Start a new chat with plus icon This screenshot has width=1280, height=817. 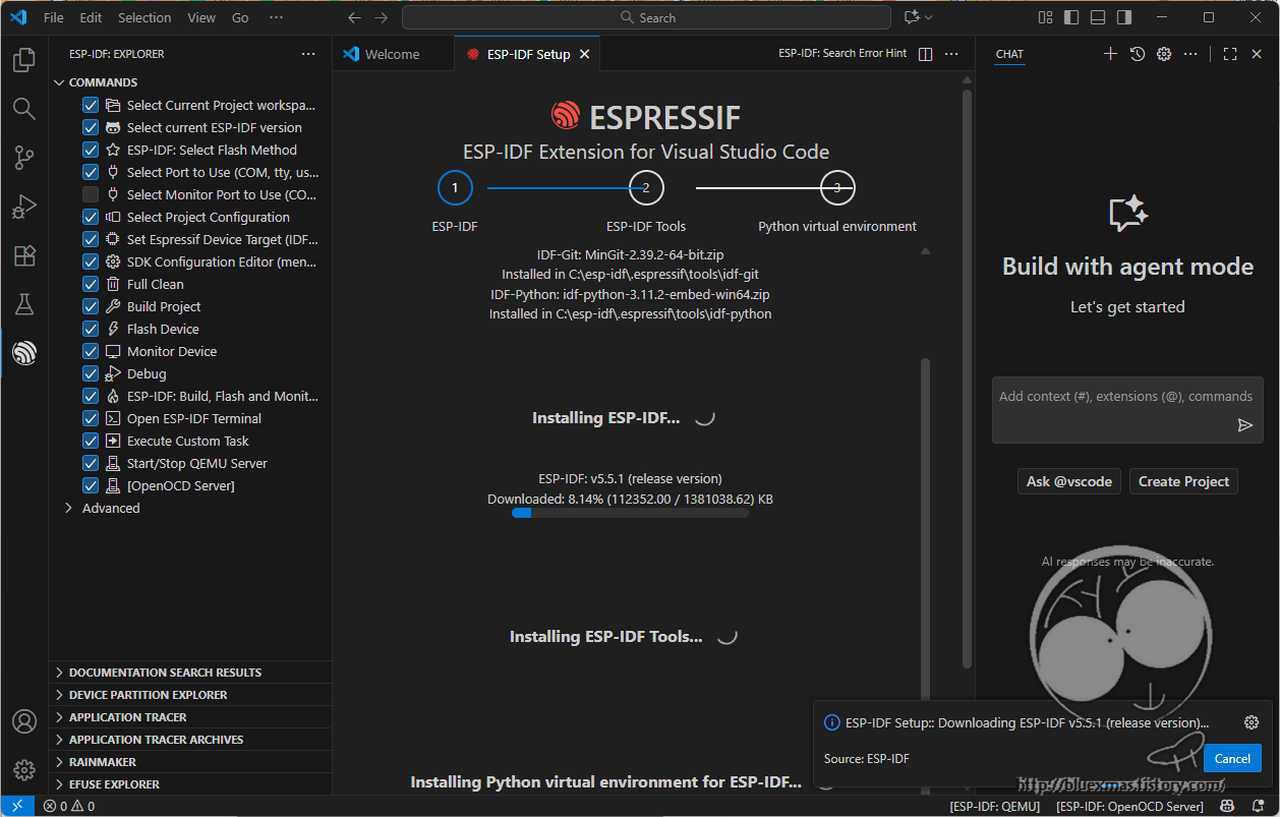pyautogui.click(x=1110, y=54)
